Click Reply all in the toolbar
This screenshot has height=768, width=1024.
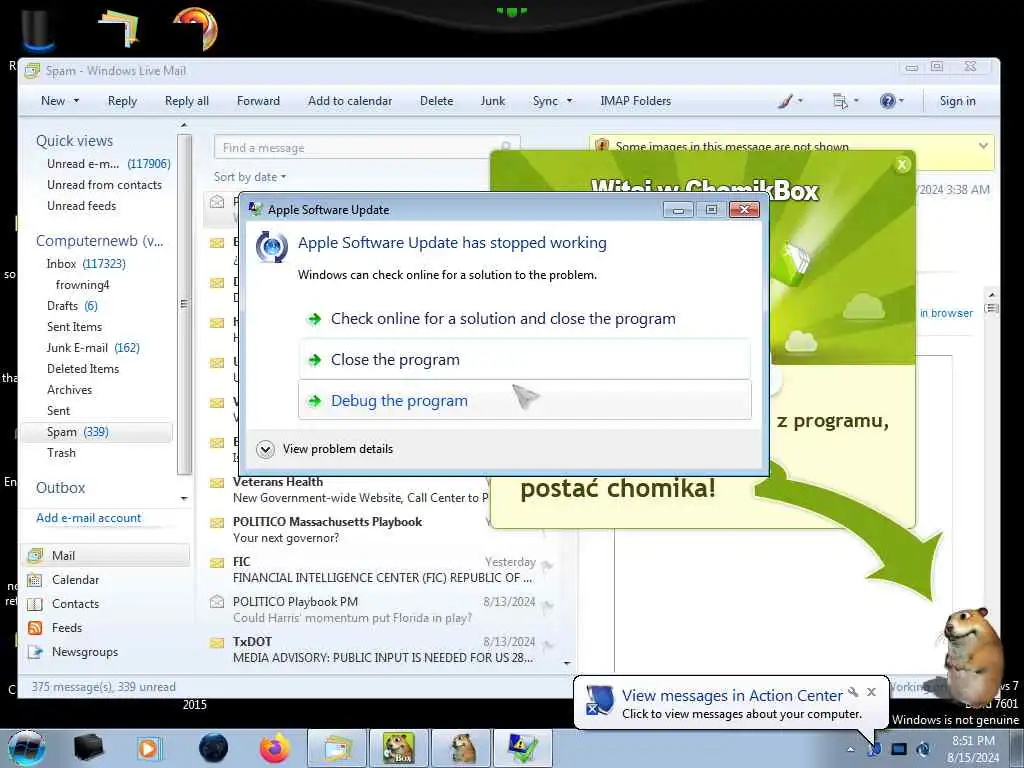[x=187, y=101]
